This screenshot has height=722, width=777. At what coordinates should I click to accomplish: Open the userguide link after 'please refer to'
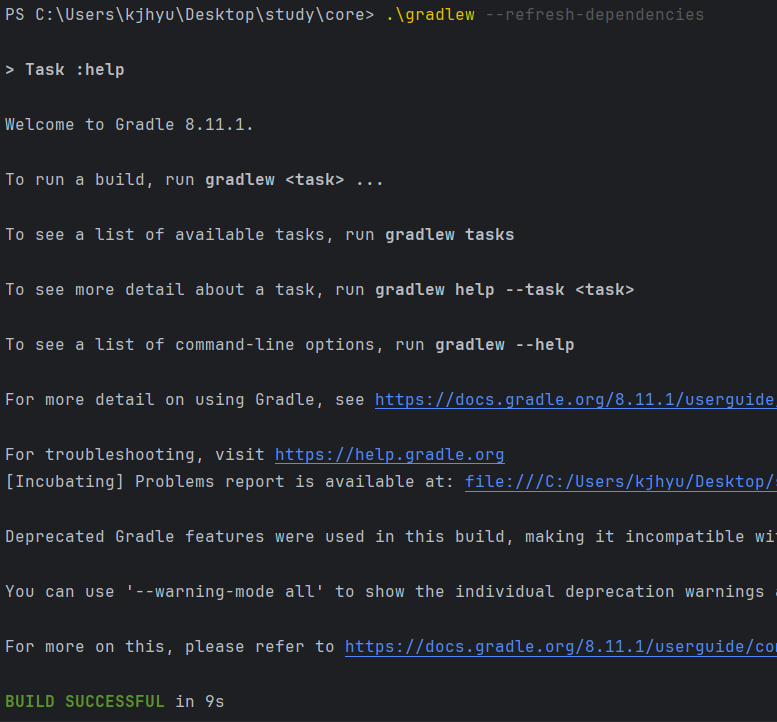pos(561,647)
